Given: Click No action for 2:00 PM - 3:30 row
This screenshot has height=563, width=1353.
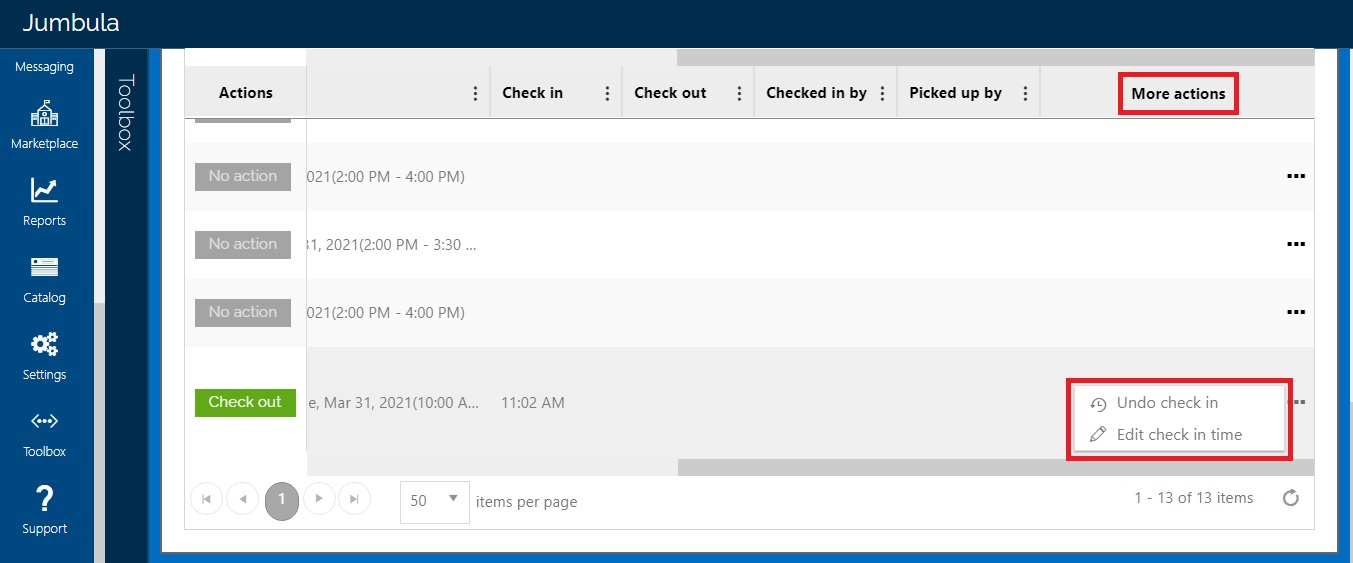Looking at the screenshot, I should click(x=243, y=244).
